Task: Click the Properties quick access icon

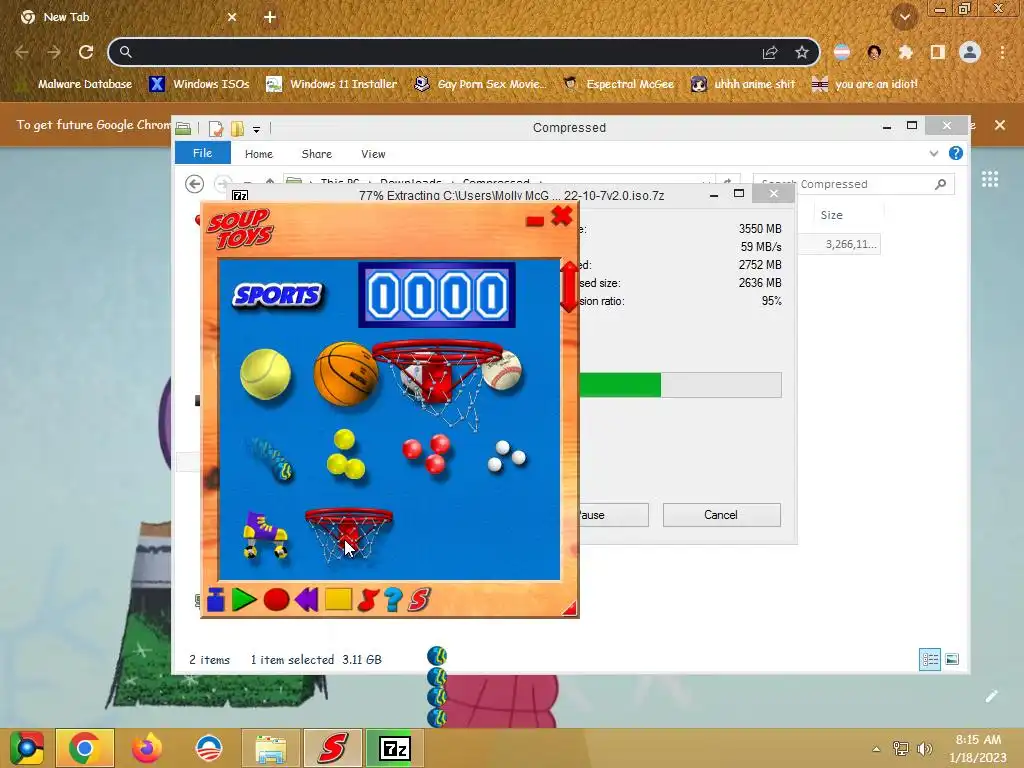Action: (x=216, y=129)
